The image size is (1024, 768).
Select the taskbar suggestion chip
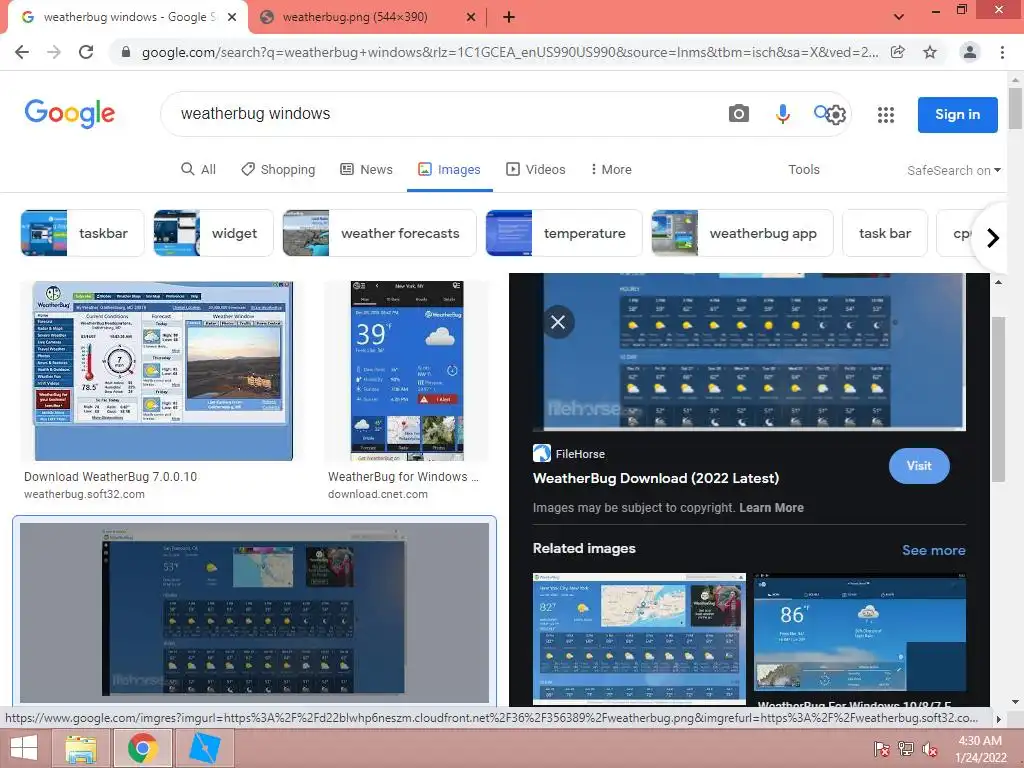click(82, 233)
